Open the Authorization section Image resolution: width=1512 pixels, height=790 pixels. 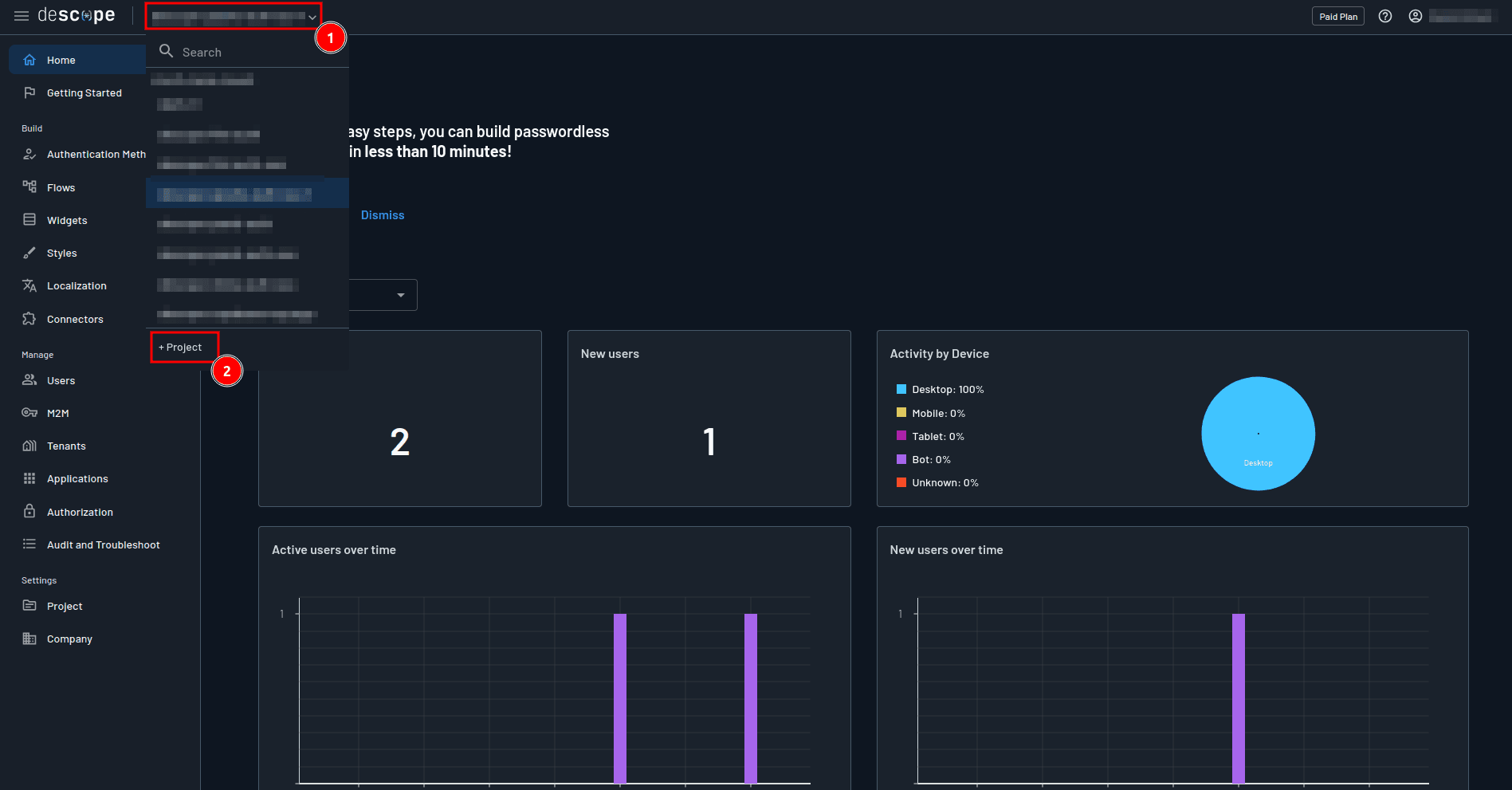(x=80, y=511)
